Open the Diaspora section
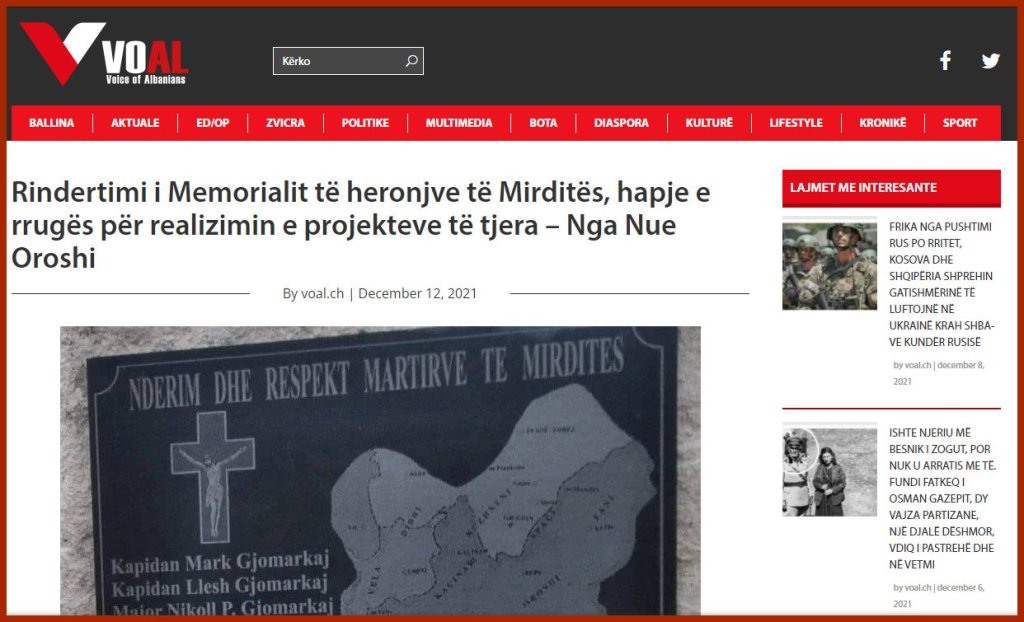This screenshot has width=1024, height=622. click(x=621, y=123)
